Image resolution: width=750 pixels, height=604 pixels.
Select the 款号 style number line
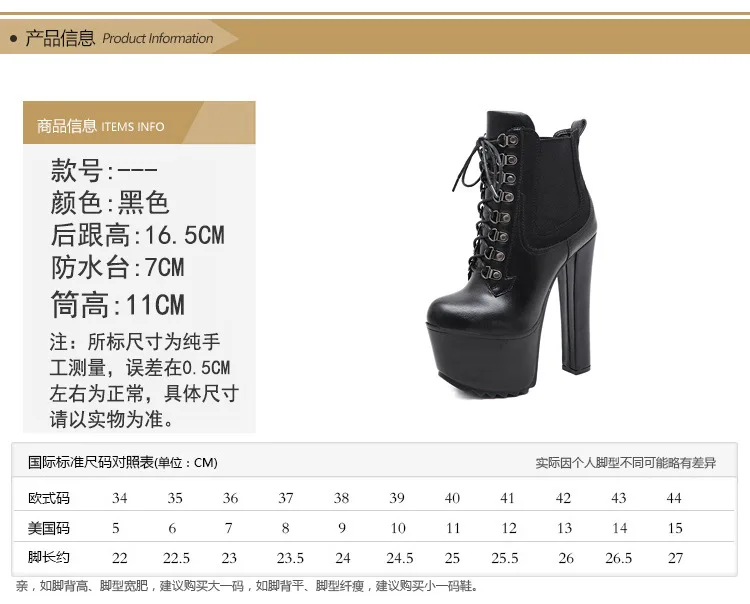click(104, 170)
